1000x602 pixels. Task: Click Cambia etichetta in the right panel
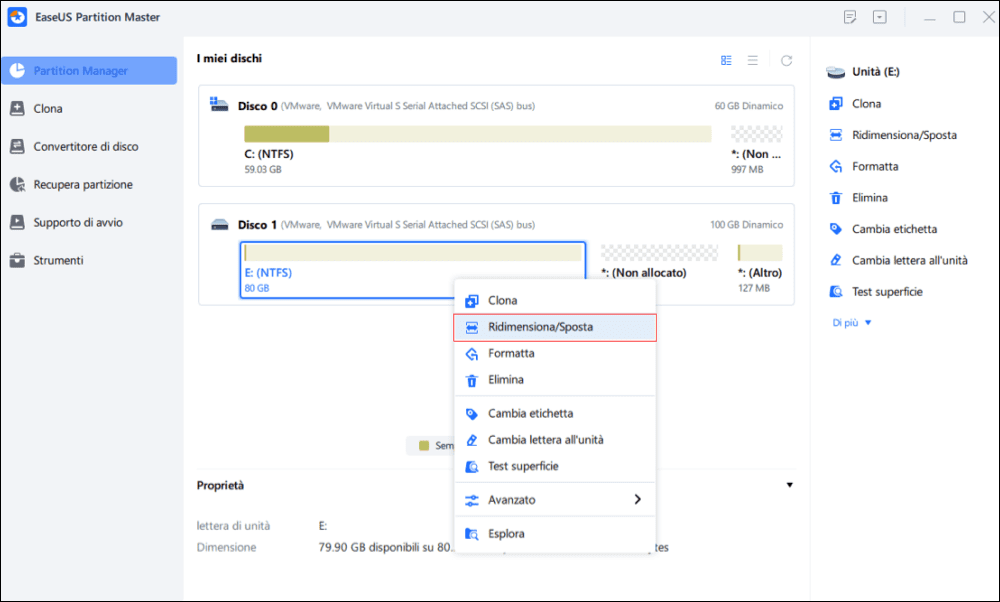(883, 229)
